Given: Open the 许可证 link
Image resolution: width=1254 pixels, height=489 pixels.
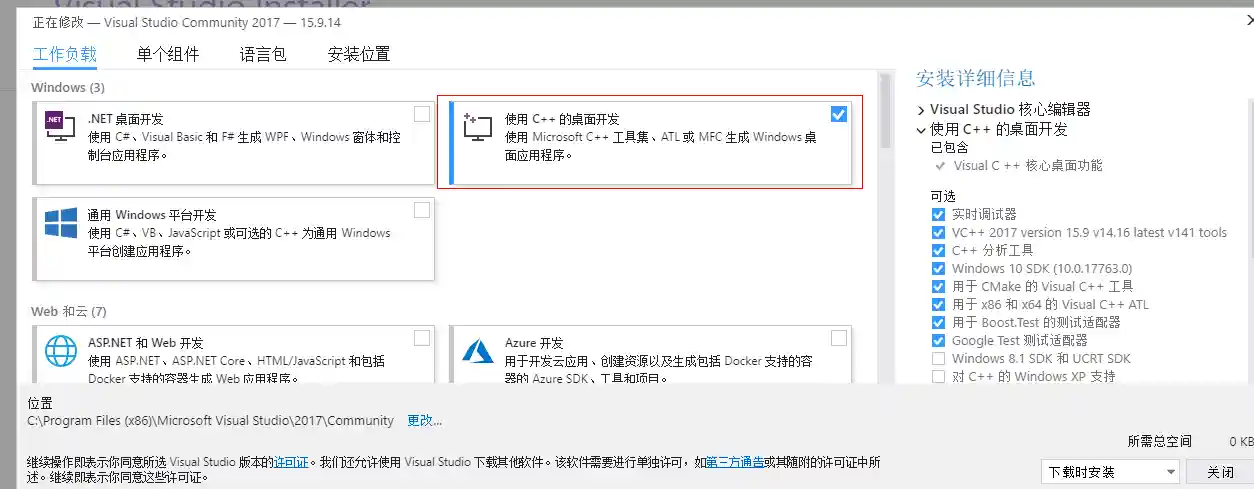Looking at the screenshot, I should point(291,462).
